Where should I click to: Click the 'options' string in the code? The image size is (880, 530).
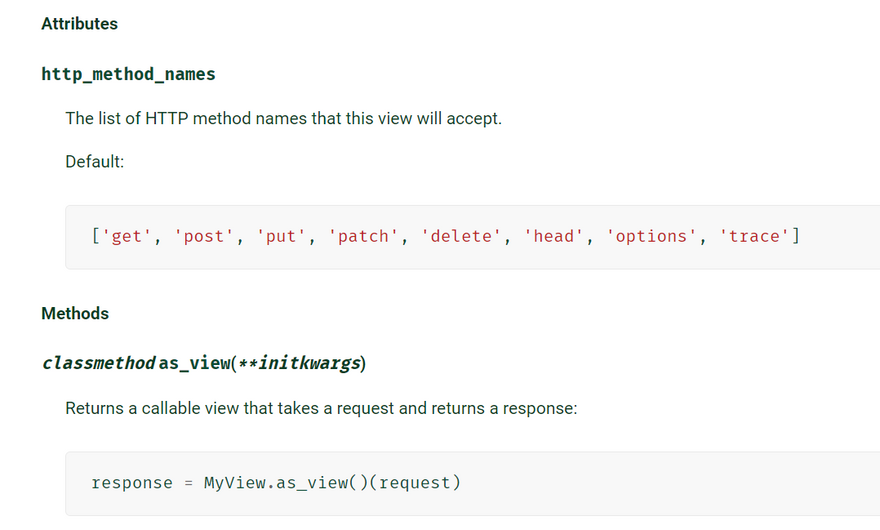[x=651, y=237]
